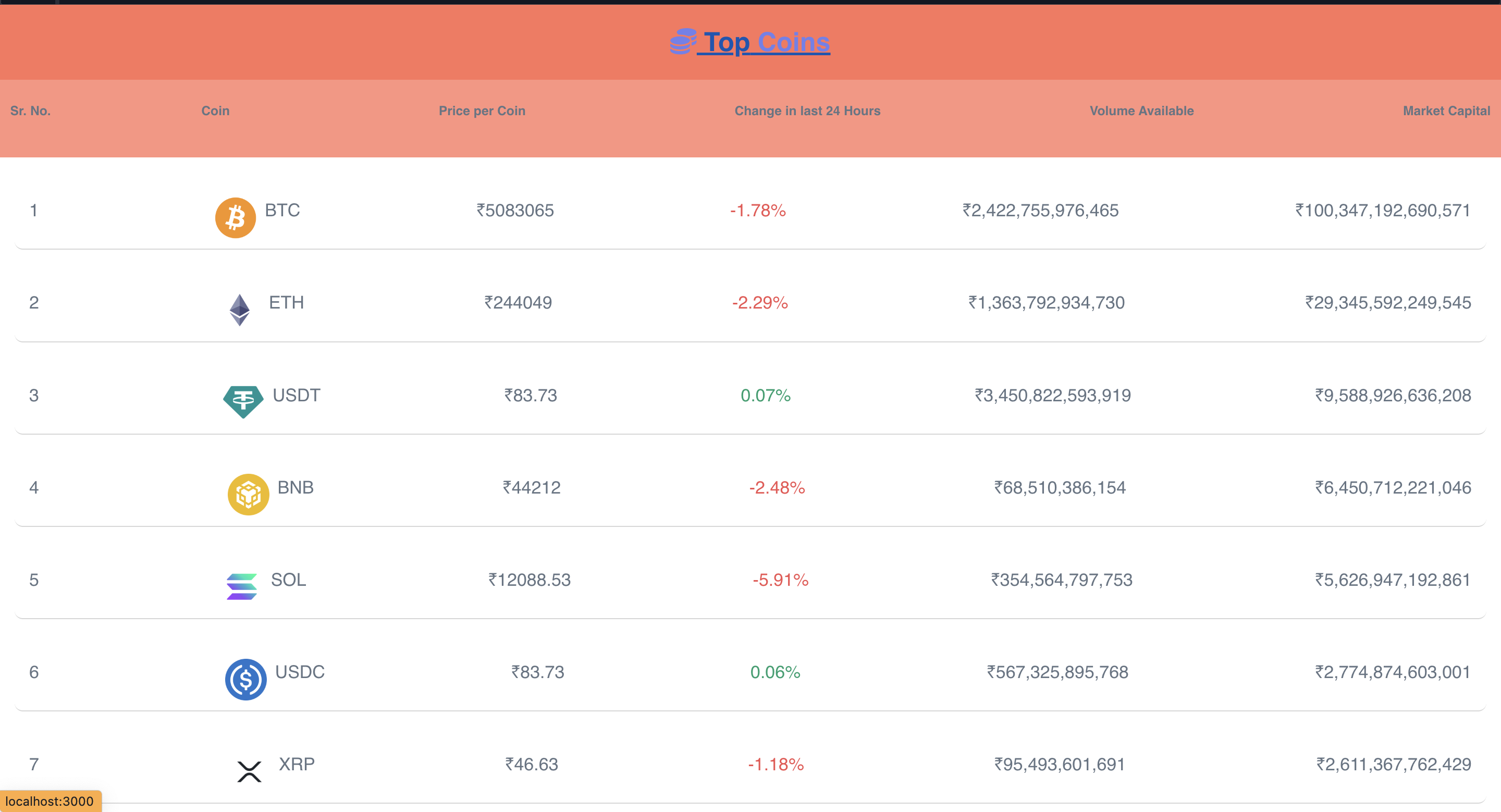1501x812 pixels.
Task: Click ETH price ₹244049
Action: pyautogui.click(x=518, y=302)
